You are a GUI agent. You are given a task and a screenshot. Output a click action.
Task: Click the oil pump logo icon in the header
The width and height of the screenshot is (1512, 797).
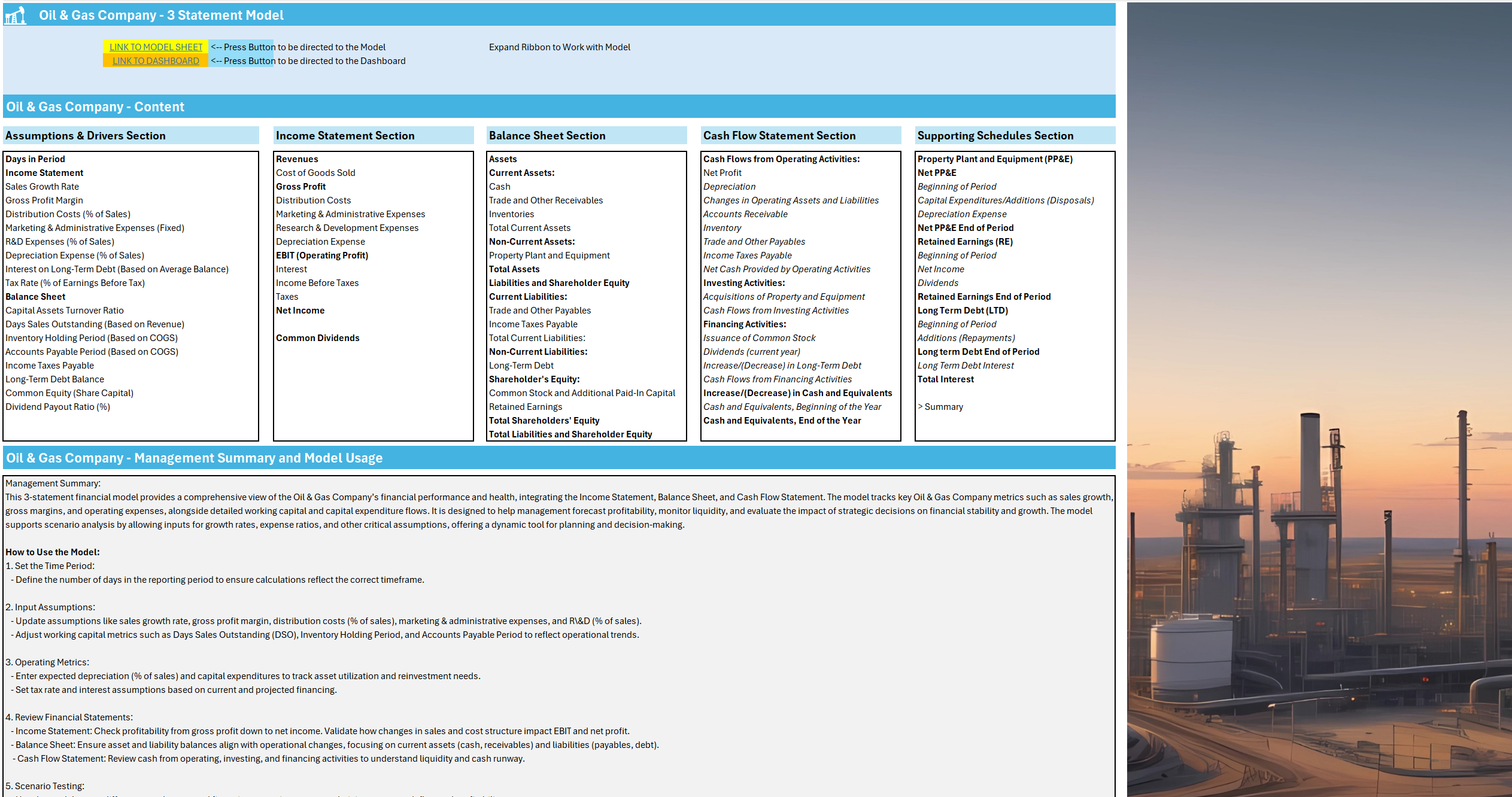point(14,15)
